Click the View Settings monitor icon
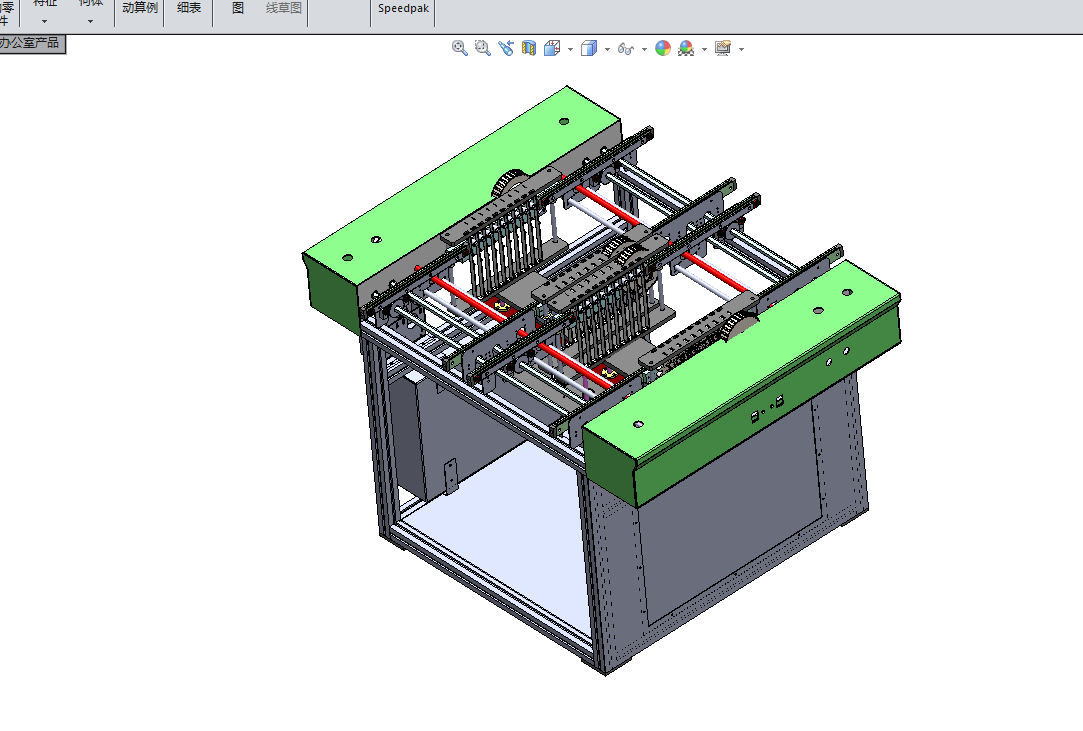The height and width of the screenshot is (731, 1083). [x=722, y=48]
